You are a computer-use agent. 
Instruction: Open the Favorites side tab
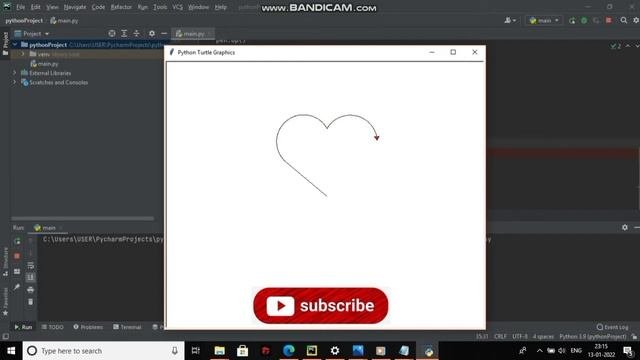5,301
